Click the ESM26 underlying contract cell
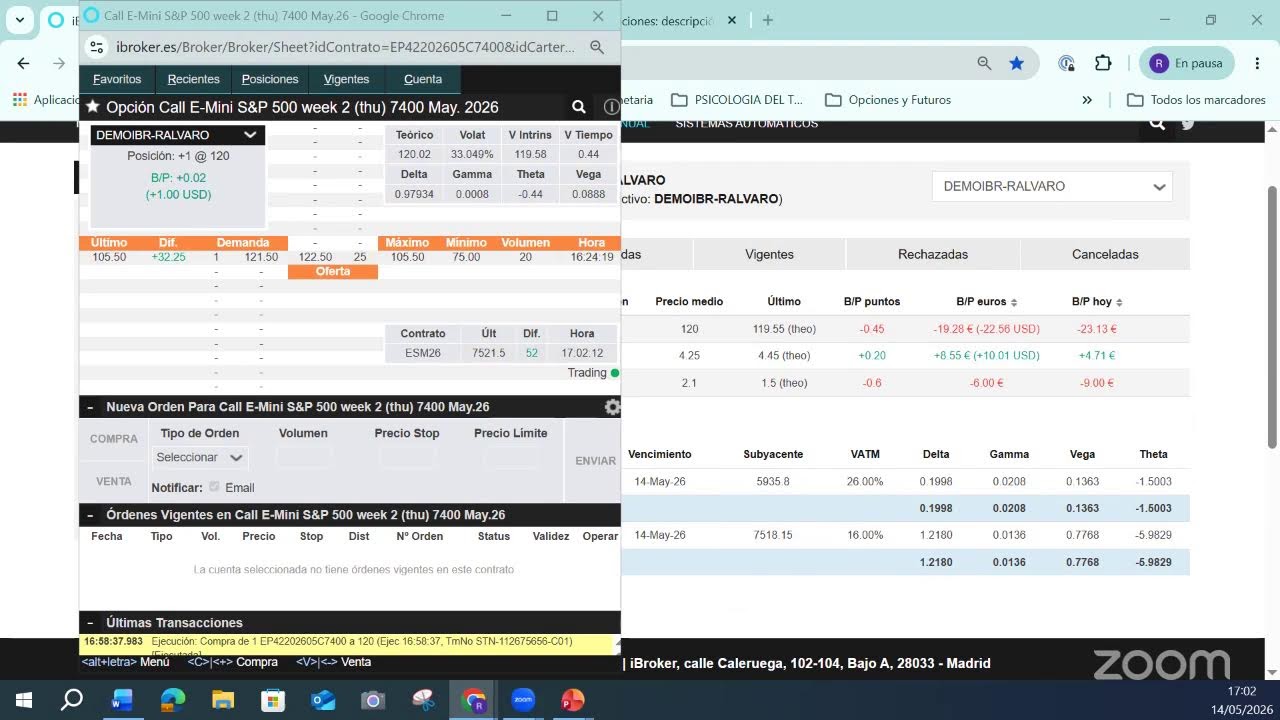This screenshot has height=720, width=1280. coord(423,353)
